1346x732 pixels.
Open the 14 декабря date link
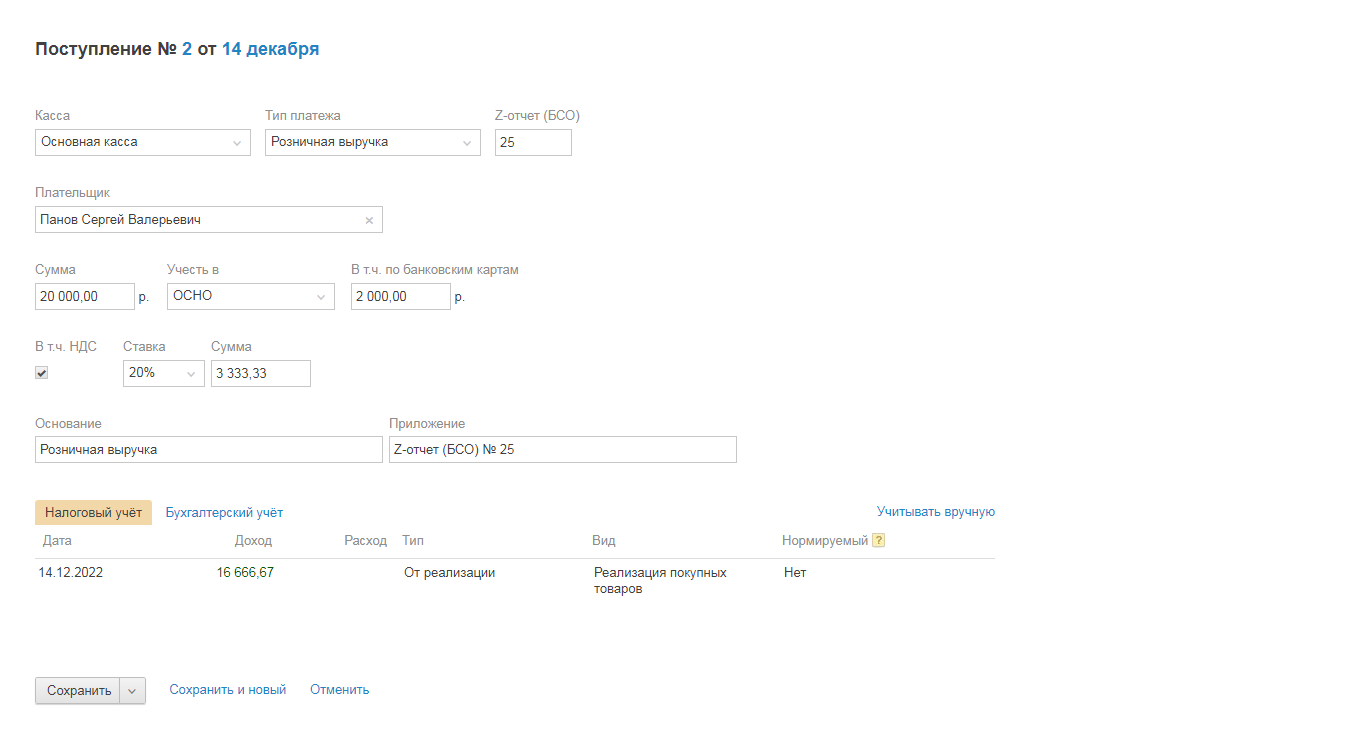click(270, 49)
